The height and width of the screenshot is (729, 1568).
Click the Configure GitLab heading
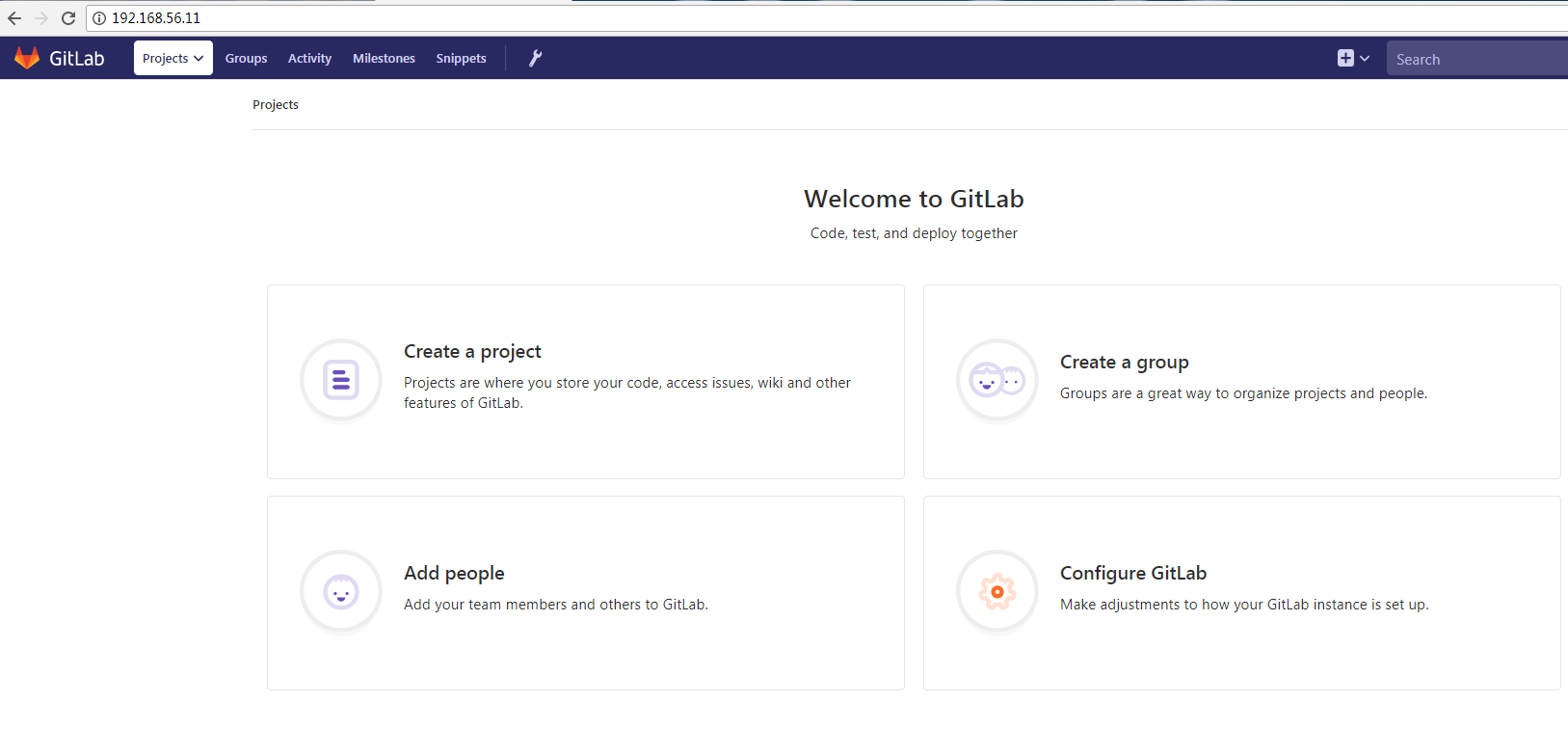click(x=1133, y=573)
